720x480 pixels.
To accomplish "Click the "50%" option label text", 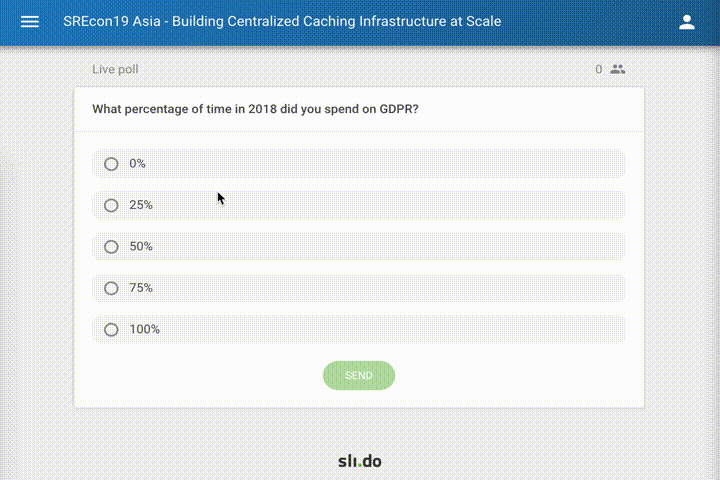I will click(x=141, y=247).
